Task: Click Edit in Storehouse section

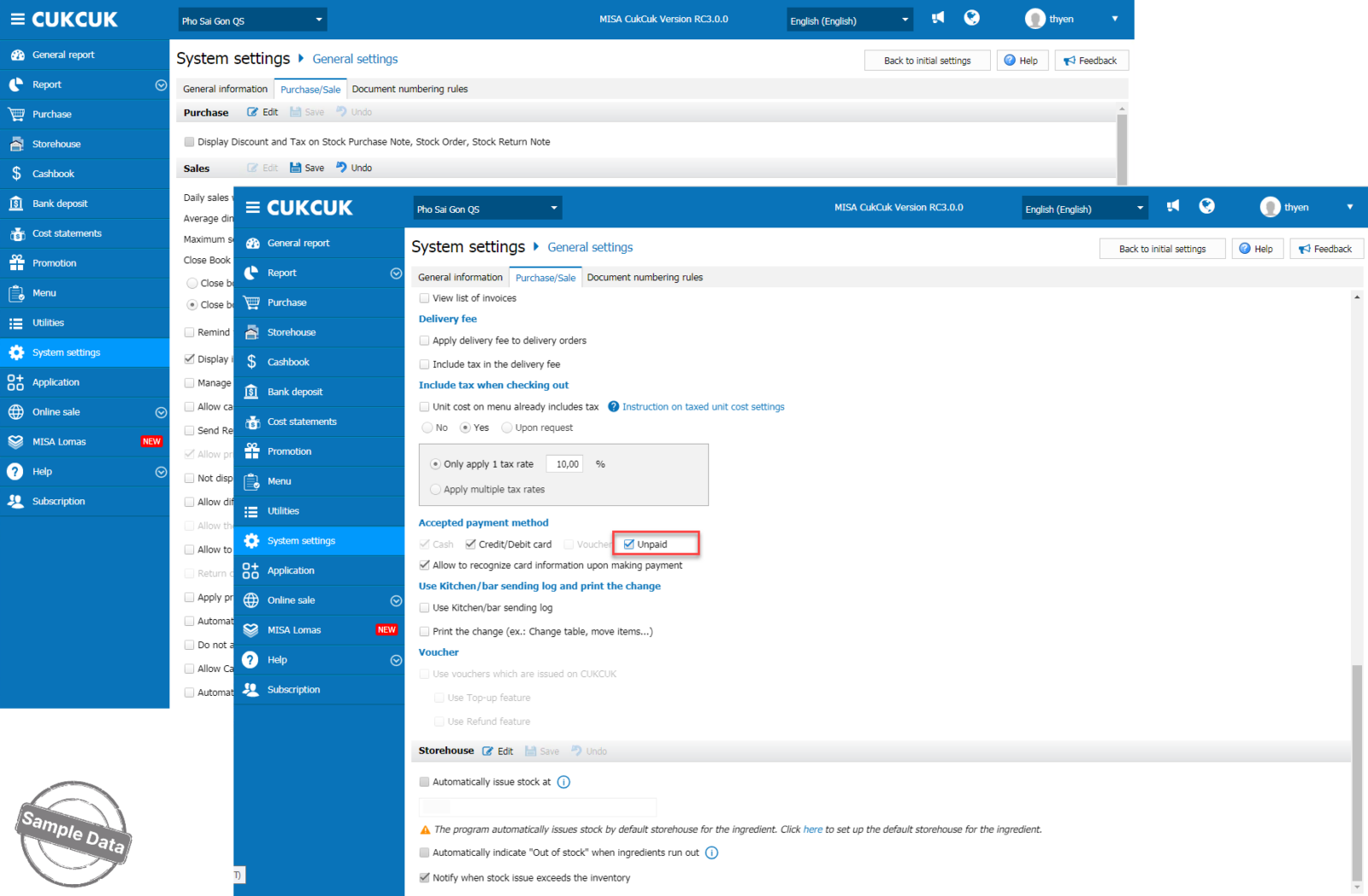Action: (x=498, y=752)
